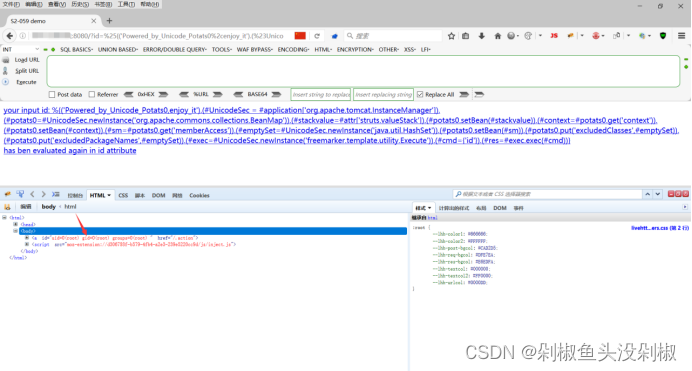Click the left arrow before %URL

184,94
